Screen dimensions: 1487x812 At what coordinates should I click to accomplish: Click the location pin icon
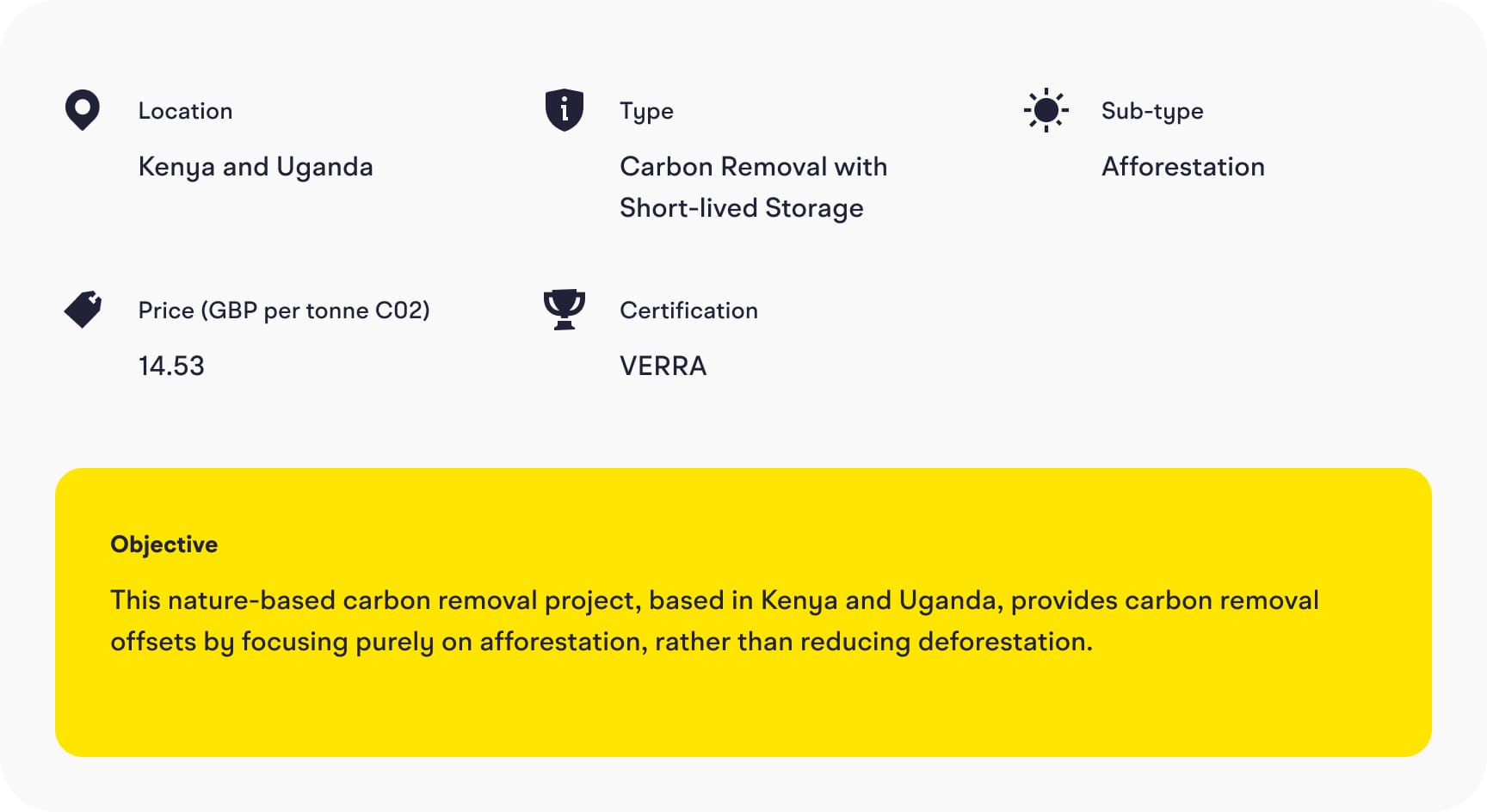click(x=83, y=110)
